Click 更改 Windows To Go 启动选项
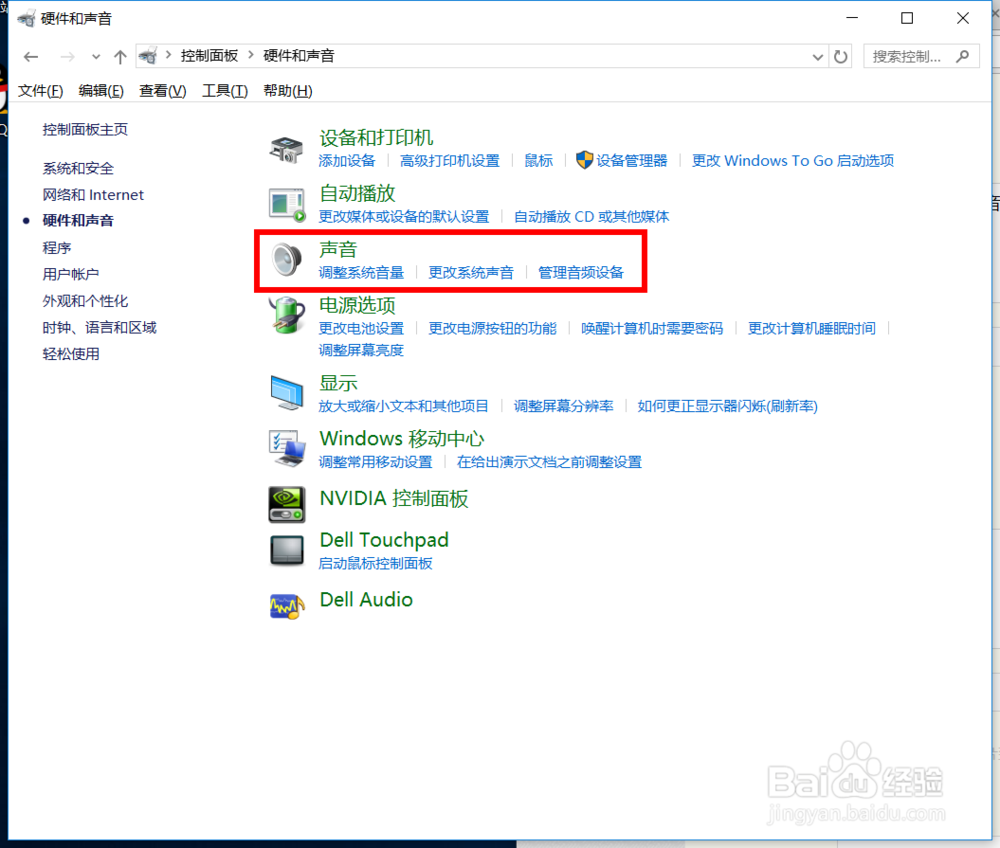The height and width of the screenshot is (848, 1000). (793, 161)
